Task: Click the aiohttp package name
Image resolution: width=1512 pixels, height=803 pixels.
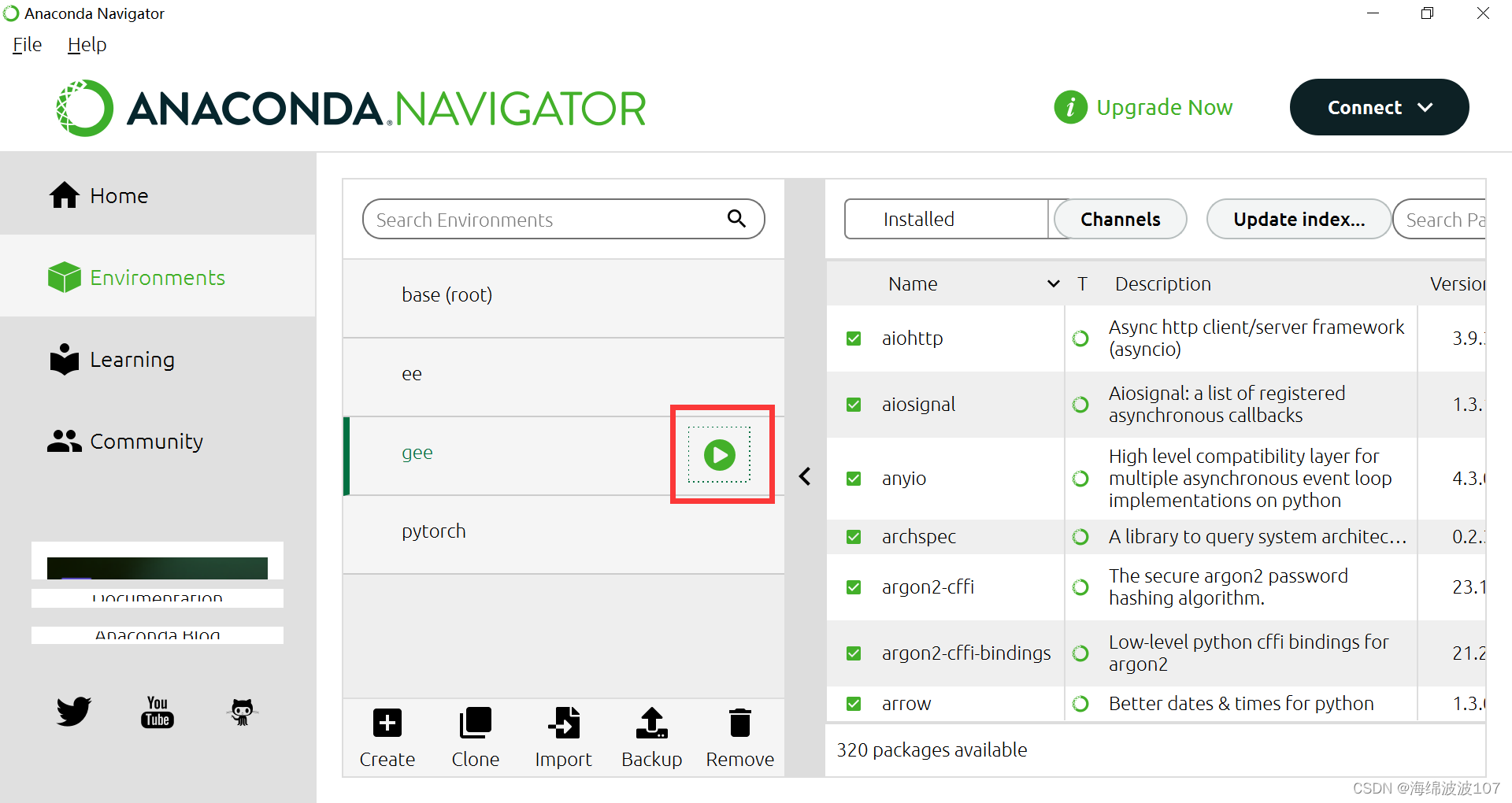Action: tap(912, 339)
